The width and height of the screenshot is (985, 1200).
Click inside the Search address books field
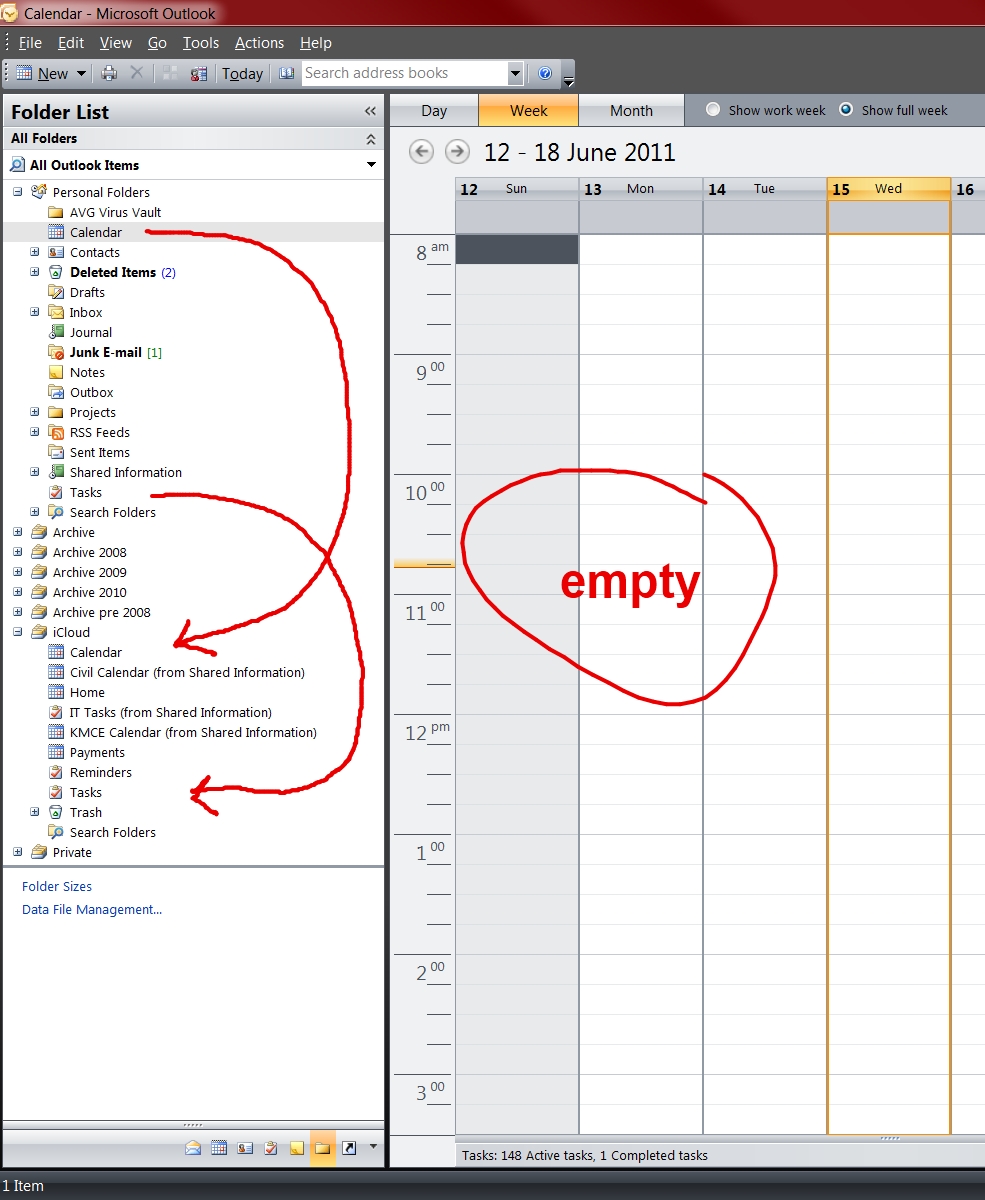(400, 73)
